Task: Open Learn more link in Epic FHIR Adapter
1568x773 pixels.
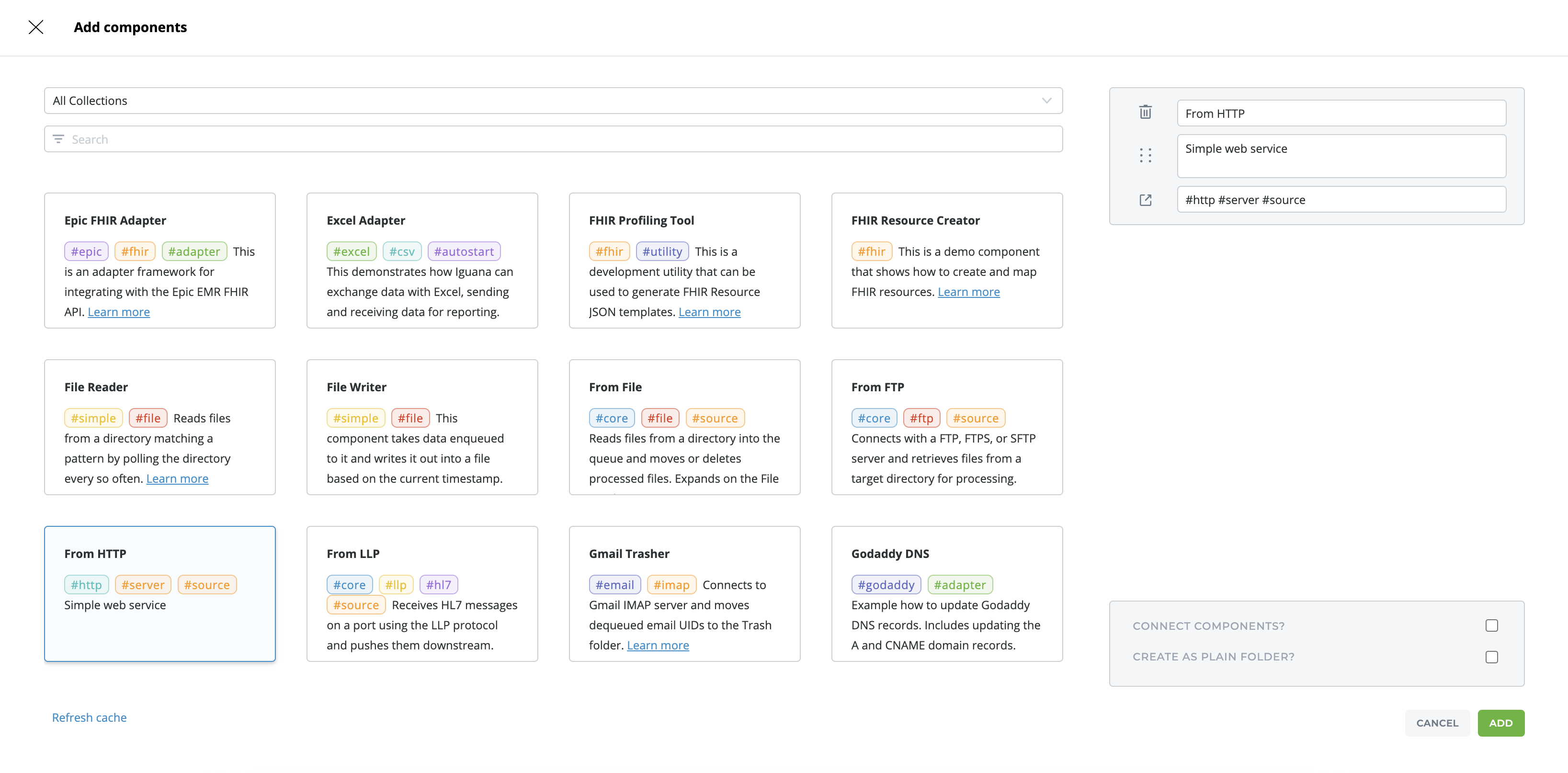Action: pyautogui.click(x=119, y=312)
